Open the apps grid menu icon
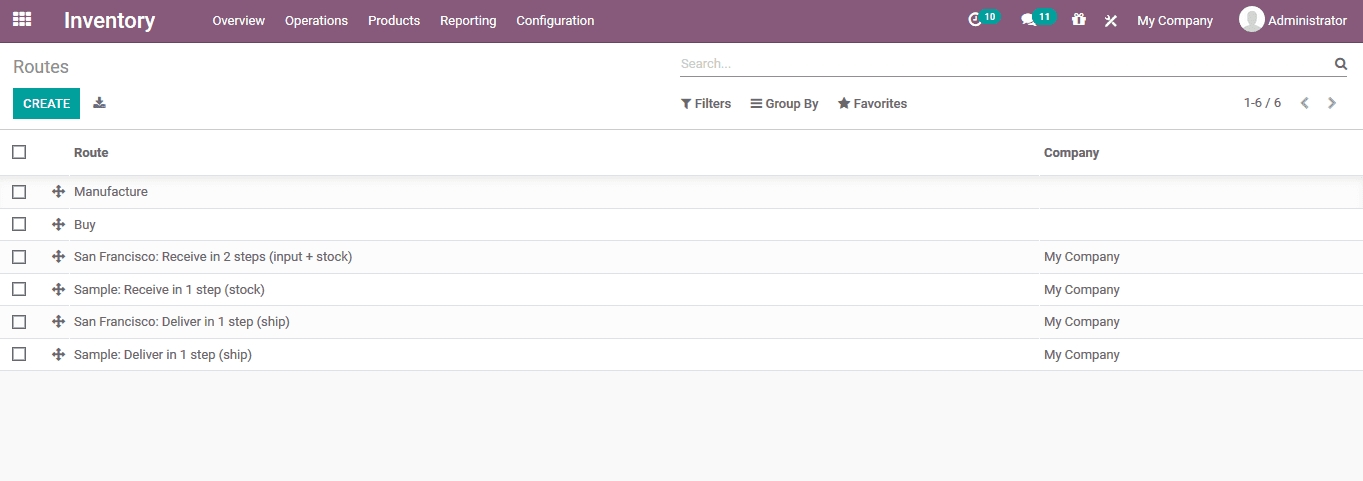Image resolution: width=1363 pixels, height=481 pixels. coord(21,20)
